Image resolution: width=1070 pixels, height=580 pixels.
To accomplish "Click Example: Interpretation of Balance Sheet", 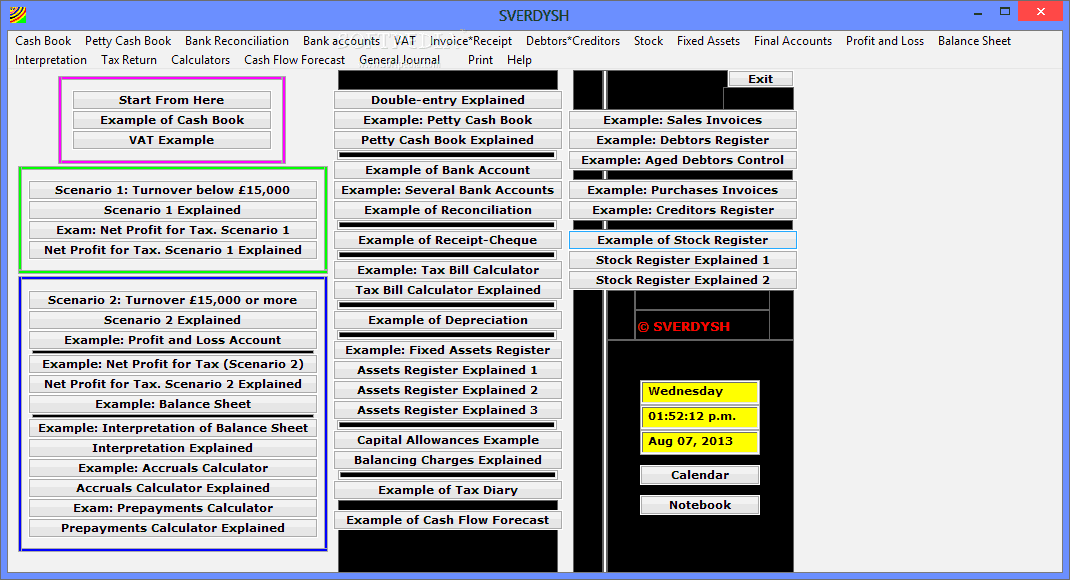I will (x=173, y=428).
